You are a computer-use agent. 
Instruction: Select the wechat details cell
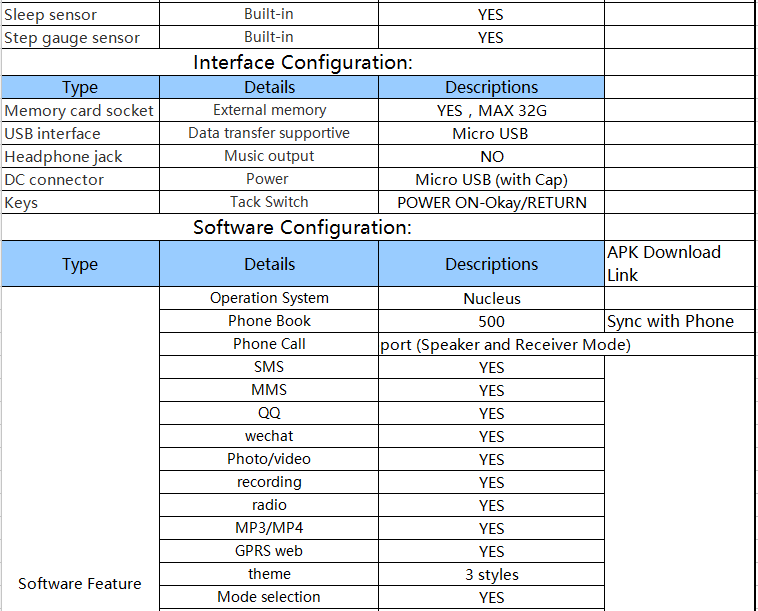pyautogui.click(x=269, y=436)
